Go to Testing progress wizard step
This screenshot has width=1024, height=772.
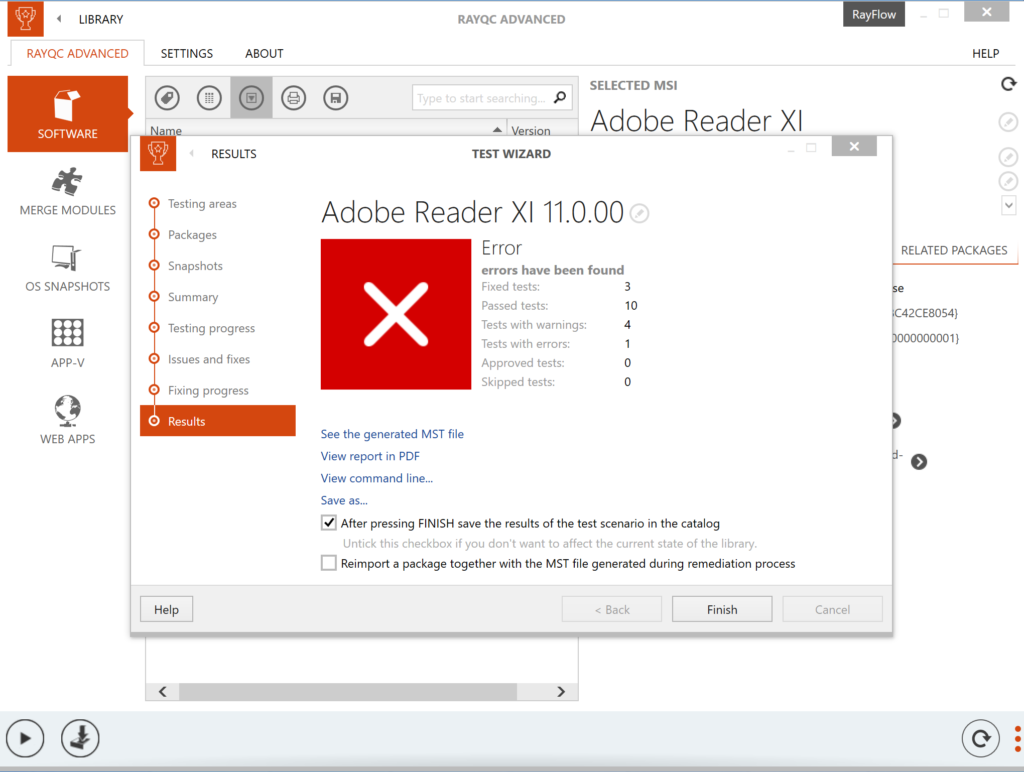pos(211,328)
